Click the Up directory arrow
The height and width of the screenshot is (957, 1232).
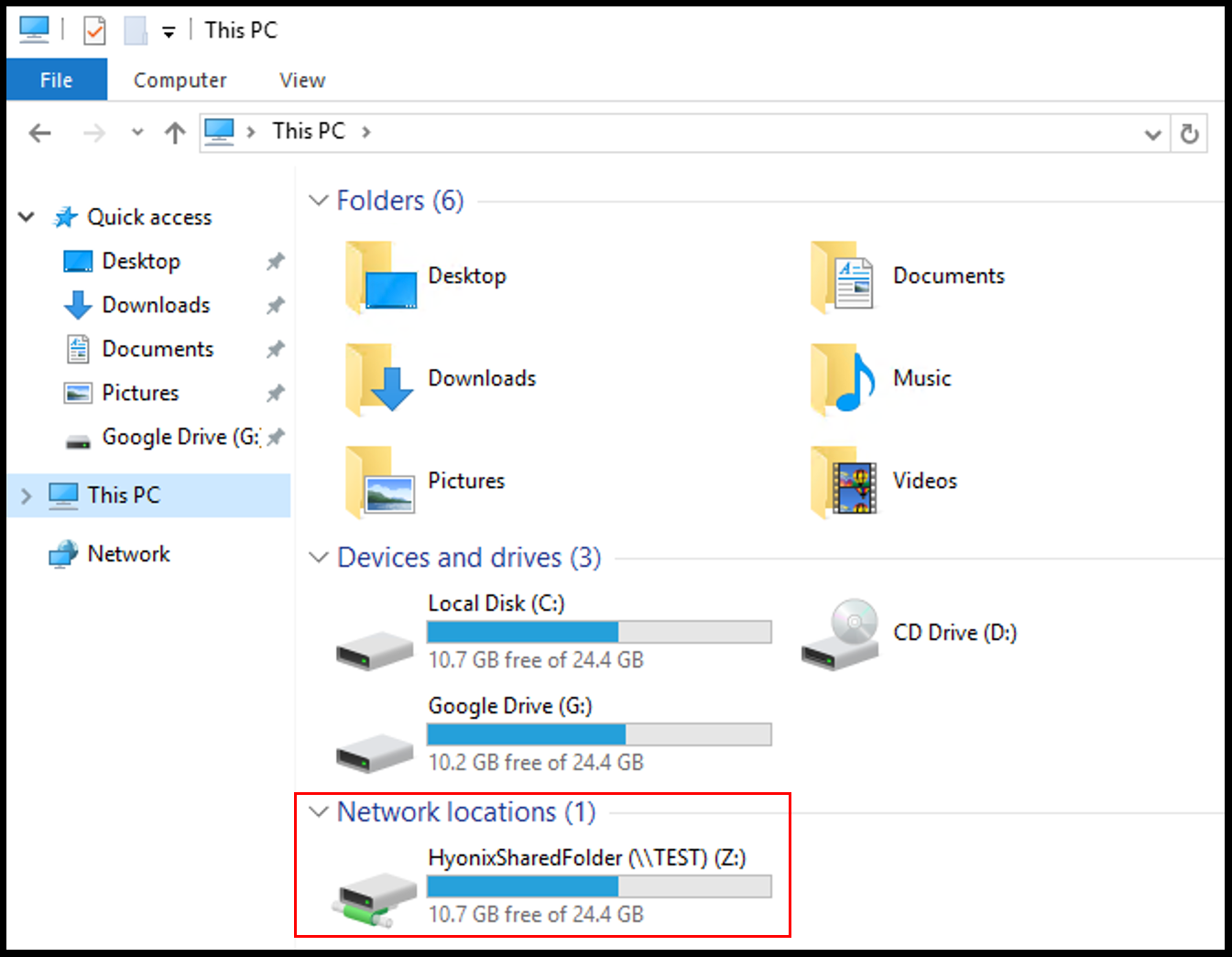coord(175,134)
